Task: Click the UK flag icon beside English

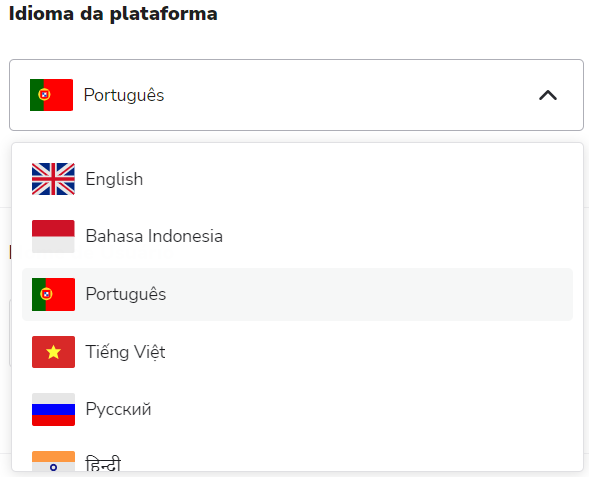Action: (x=53, y=179)
